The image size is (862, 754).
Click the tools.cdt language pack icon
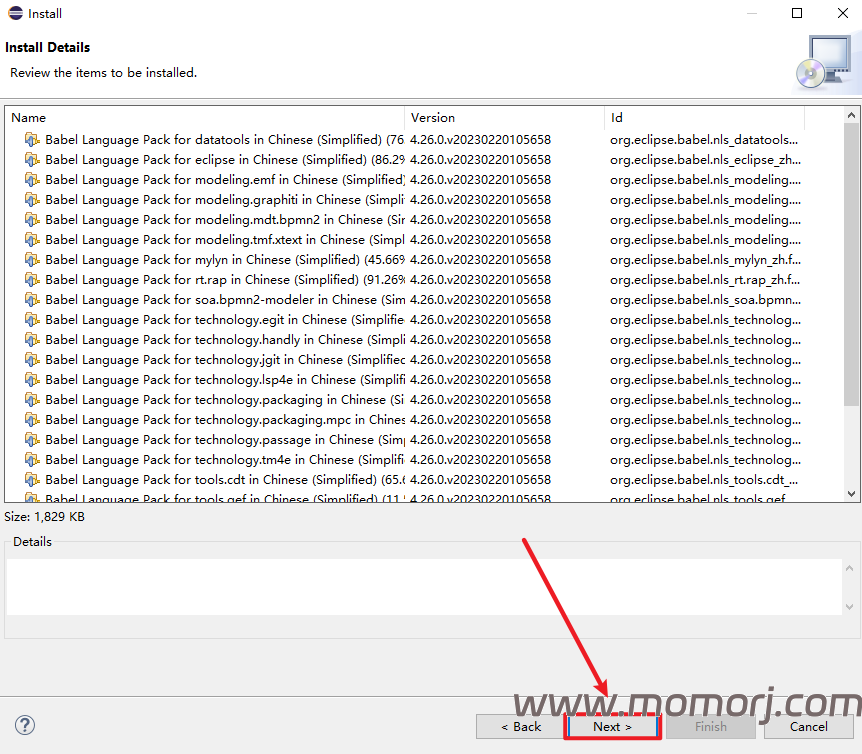[32, 480]
